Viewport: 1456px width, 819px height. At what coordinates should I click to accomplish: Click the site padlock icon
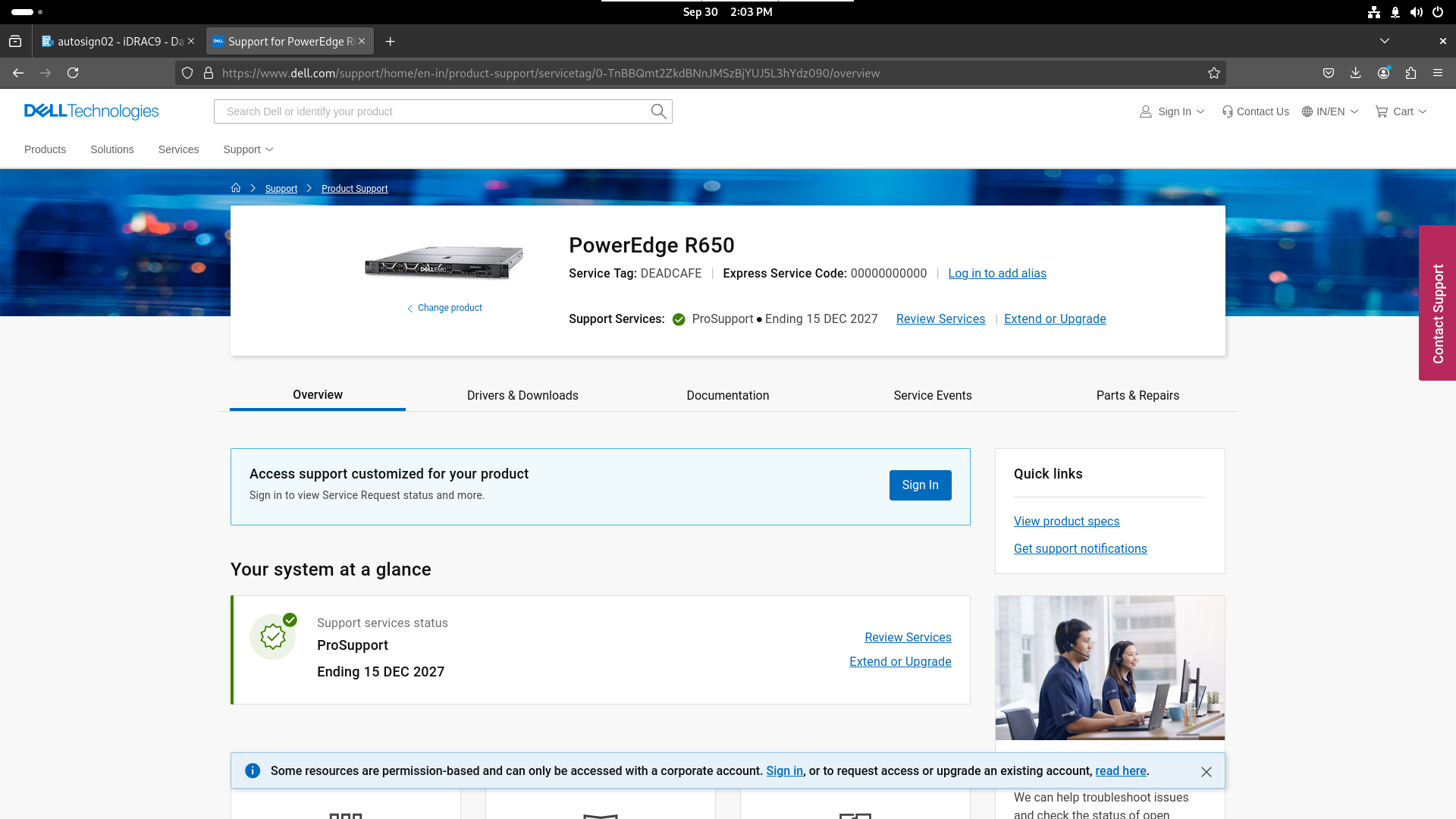pyautogui.click(x=209, y=73)
